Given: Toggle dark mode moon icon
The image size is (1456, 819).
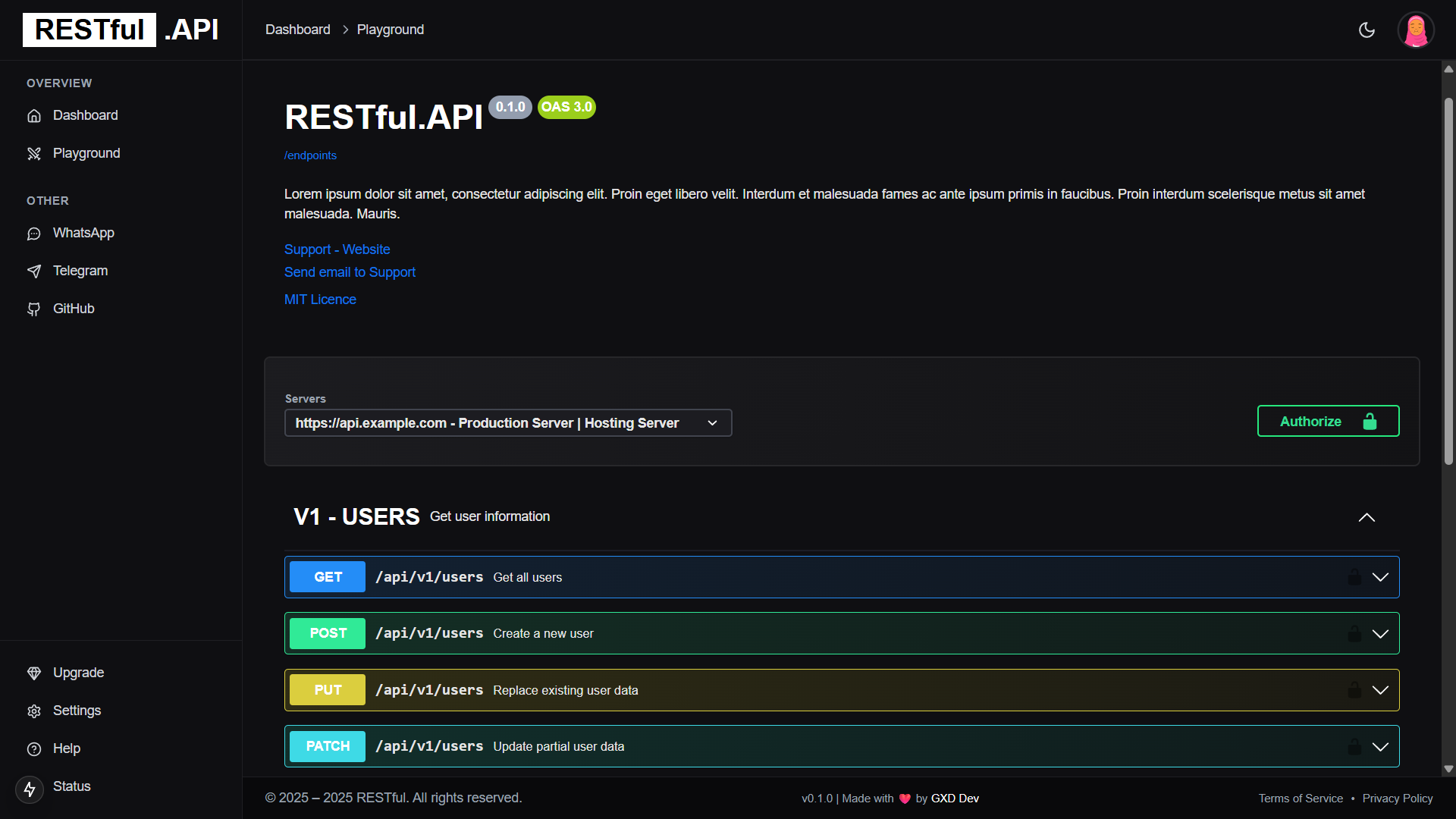Looking at the screenshot, I should (x=1367, y=30).
